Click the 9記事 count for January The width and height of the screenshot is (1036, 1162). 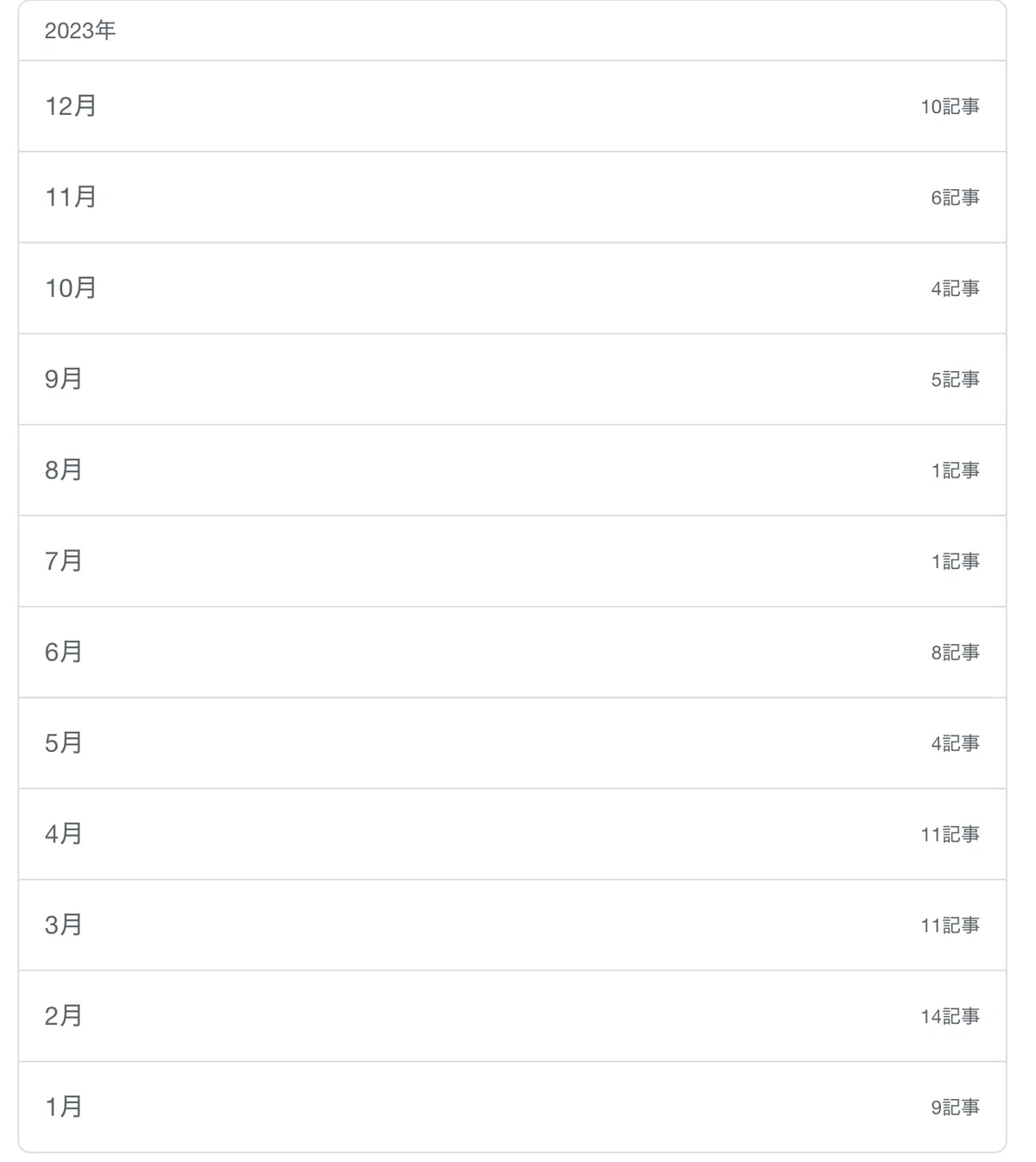tap(955, 1108)
